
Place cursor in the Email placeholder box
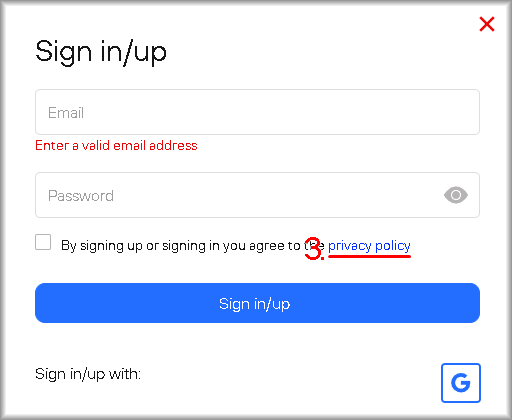(x=257, y=112)
